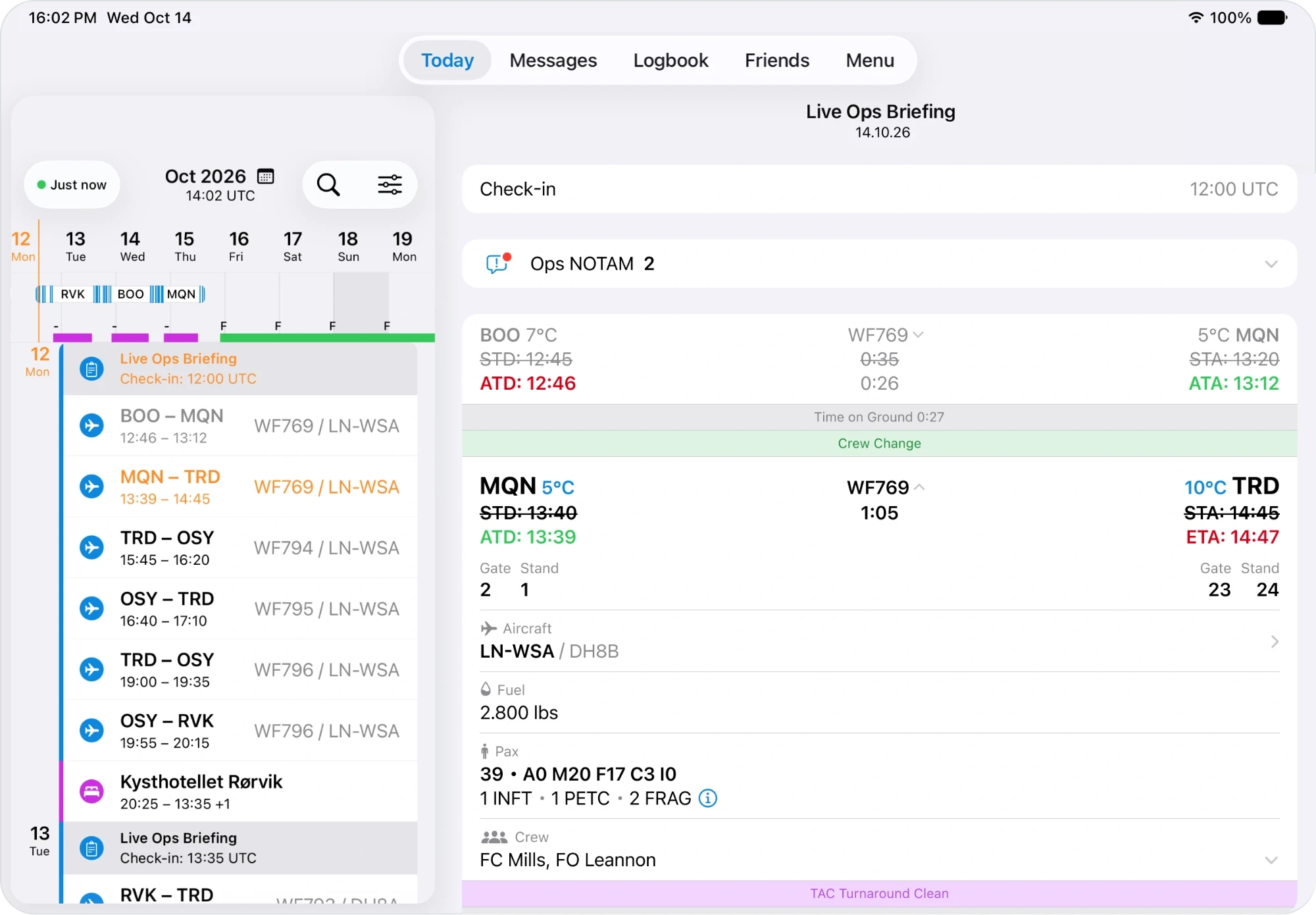Tap the Ops NOTAM speech bubble icon
The width and height of the screenshot is (1316, 915).
click(x=497, y=263)
